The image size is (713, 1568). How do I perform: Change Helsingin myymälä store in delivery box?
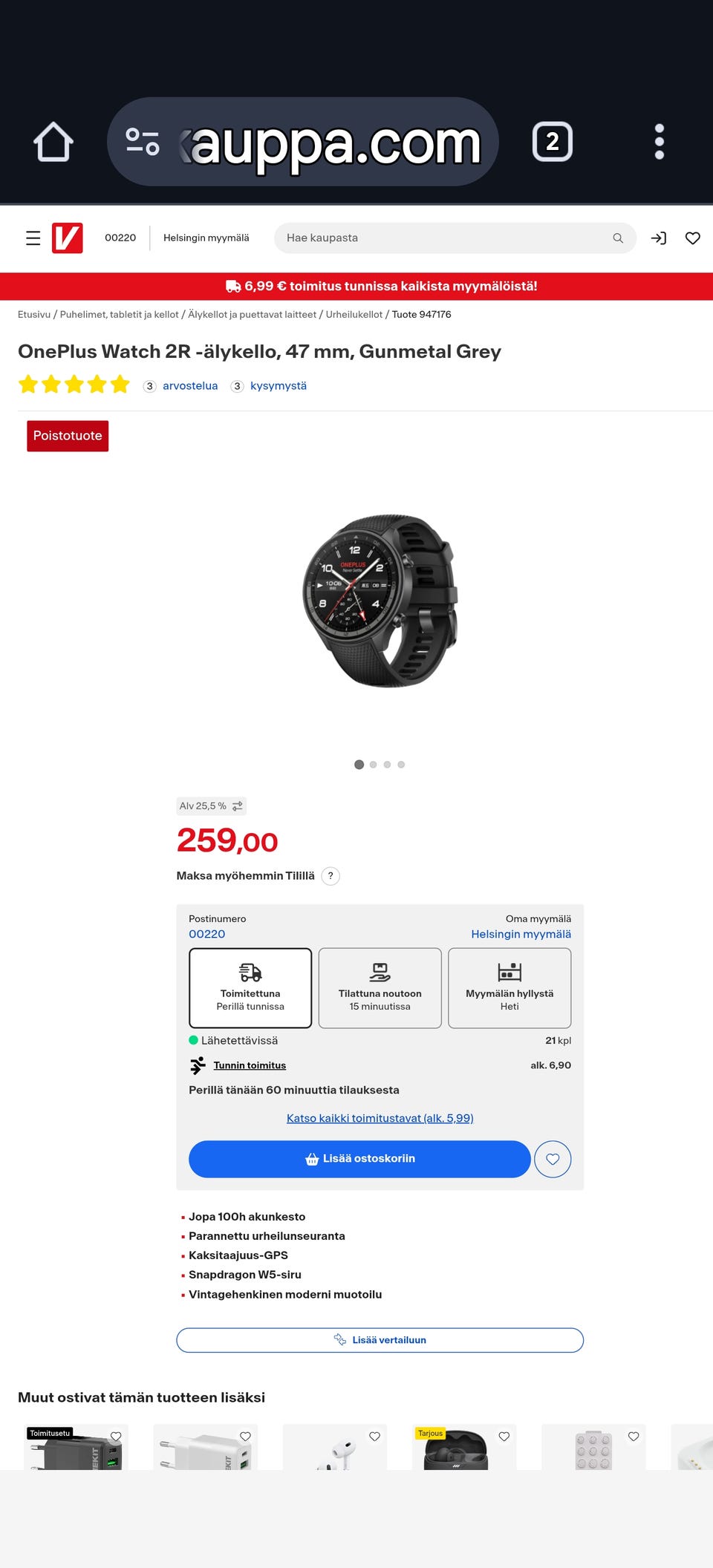tap(521, 934)
